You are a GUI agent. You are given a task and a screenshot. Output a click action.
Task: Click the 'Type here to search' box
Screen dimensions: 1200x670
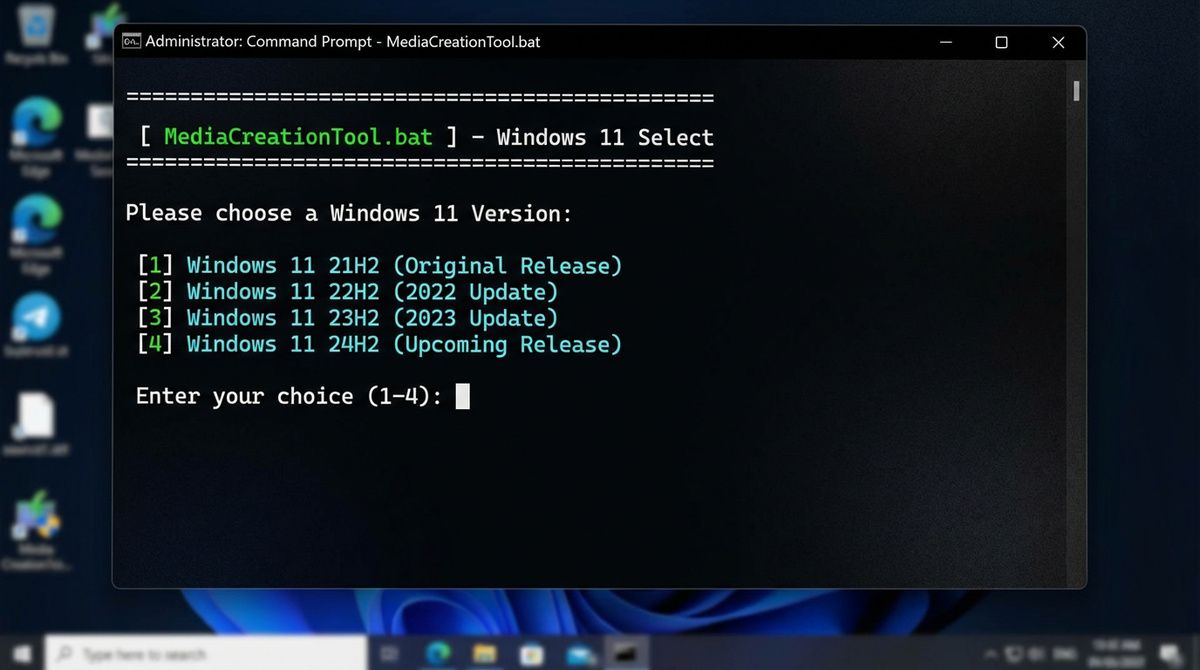(x=205, y=654)
